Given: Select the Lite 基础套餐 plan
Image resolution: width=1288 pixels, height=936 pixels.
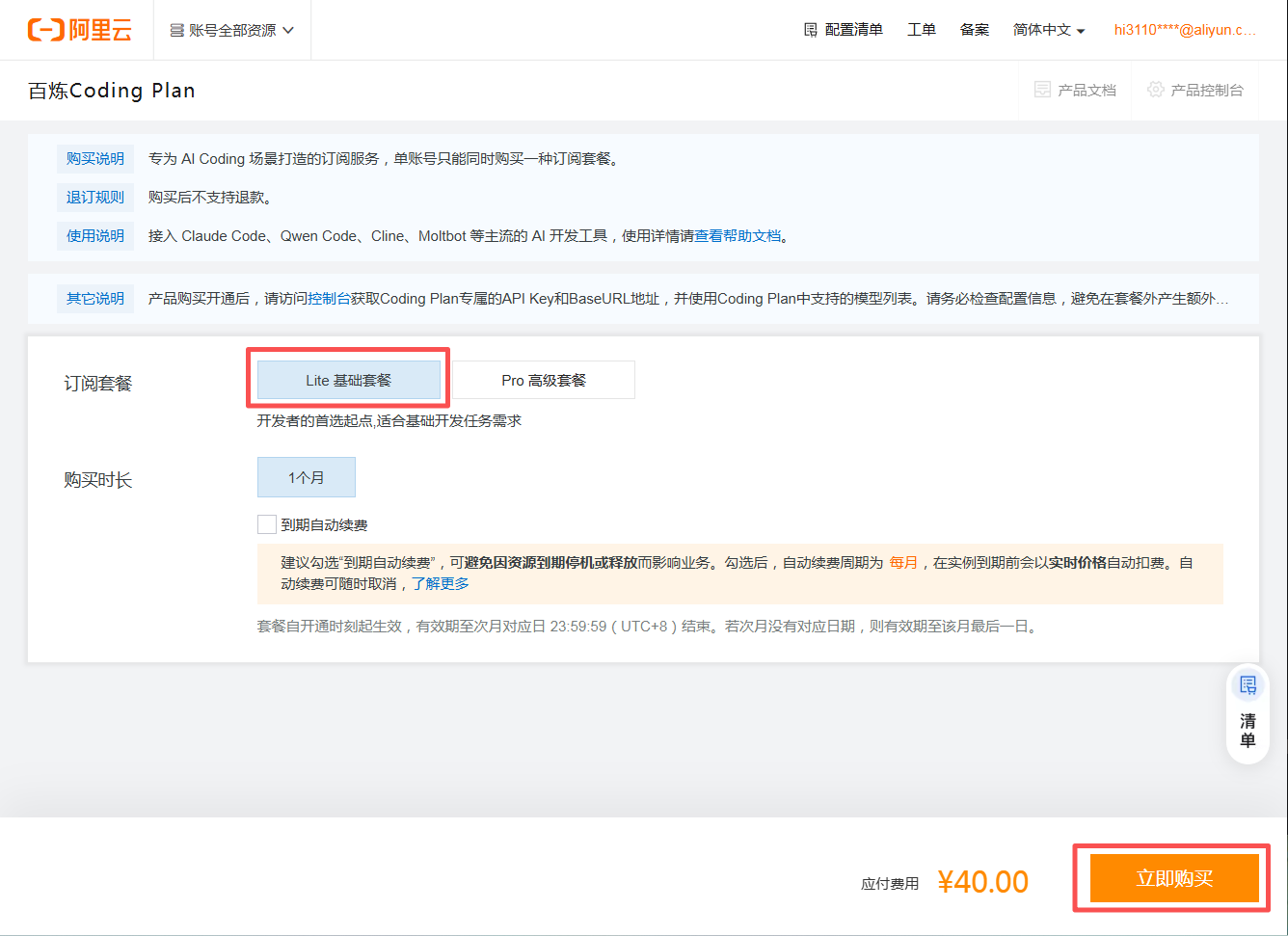Looking at the screenshot, I should pos(349,380).
